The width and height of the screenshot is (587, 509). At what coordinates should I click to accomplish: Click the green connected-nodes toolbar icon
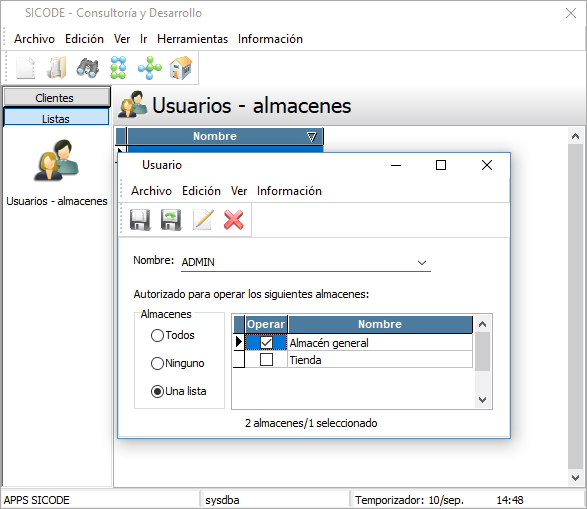118,68
